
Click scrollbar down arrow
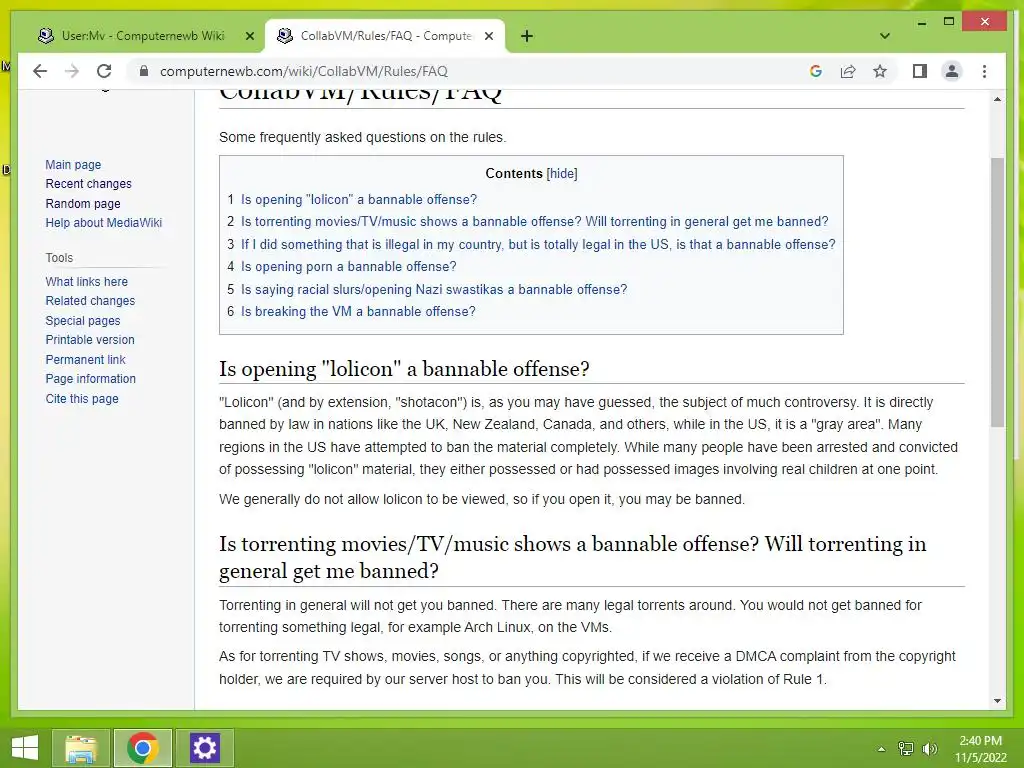(x=997, y=701)
